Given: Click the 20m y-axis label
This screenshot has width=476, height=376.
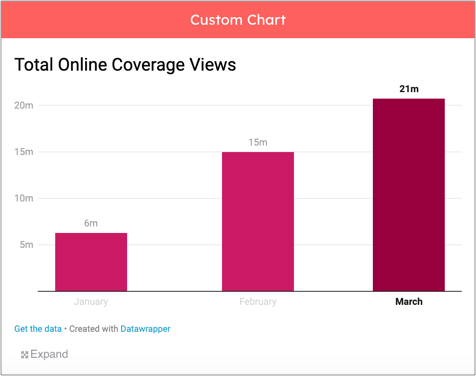Looking at the screenshot, I should point(24,105).
